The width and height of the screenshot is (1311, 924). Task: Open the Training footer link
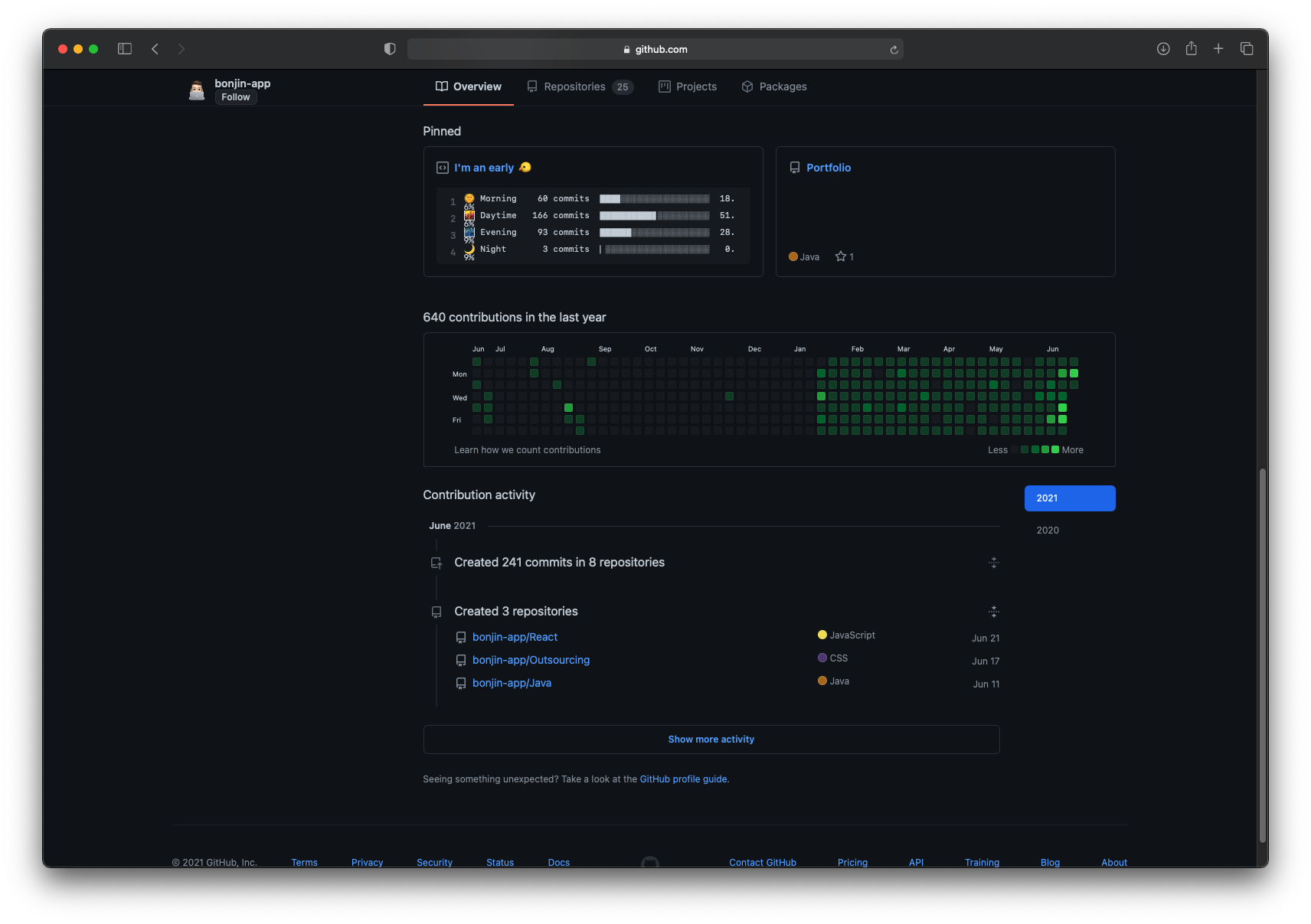click(982, 863)
